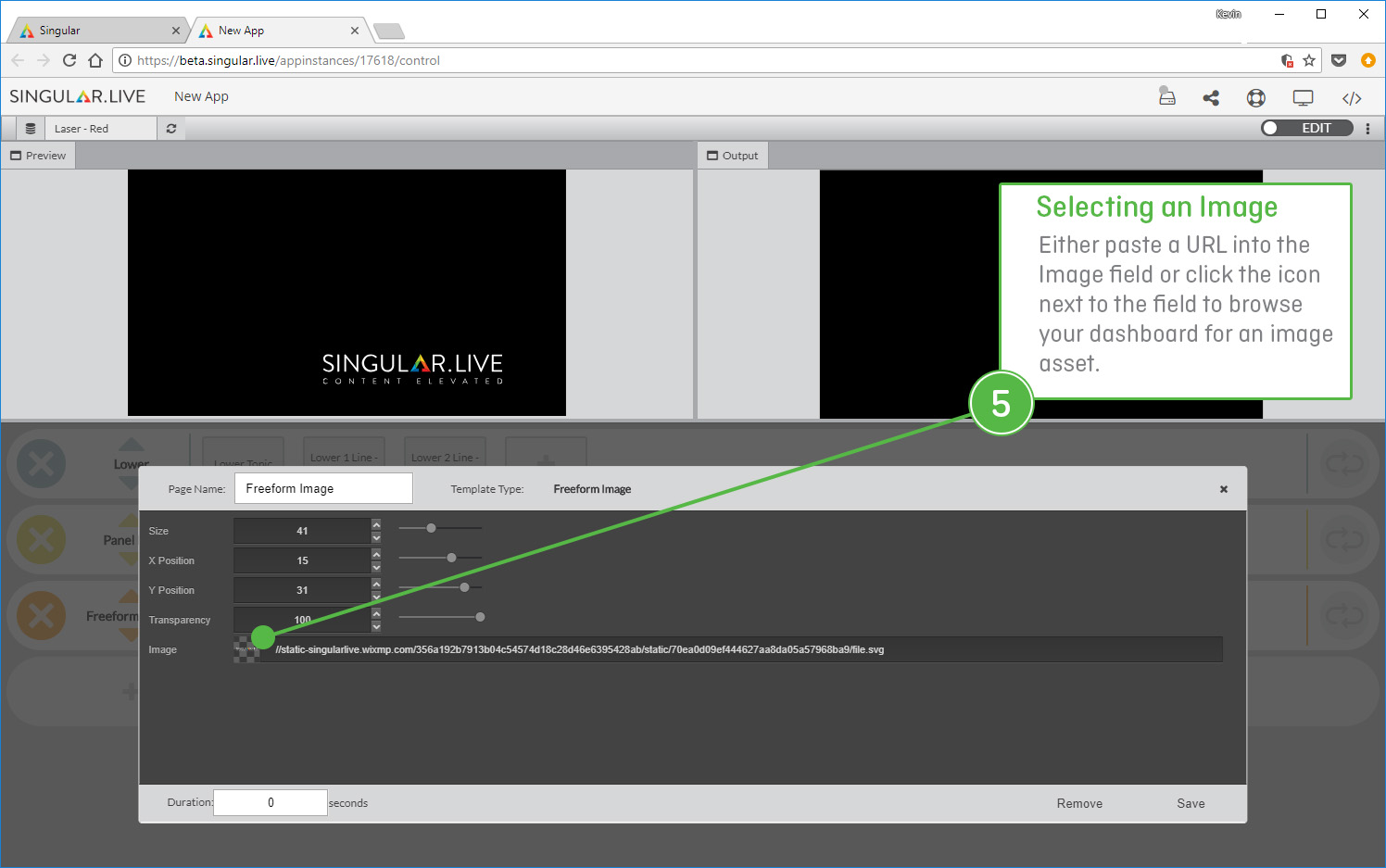Click the Kevin profile button

pyautogui.click(x=1228, y=14)
